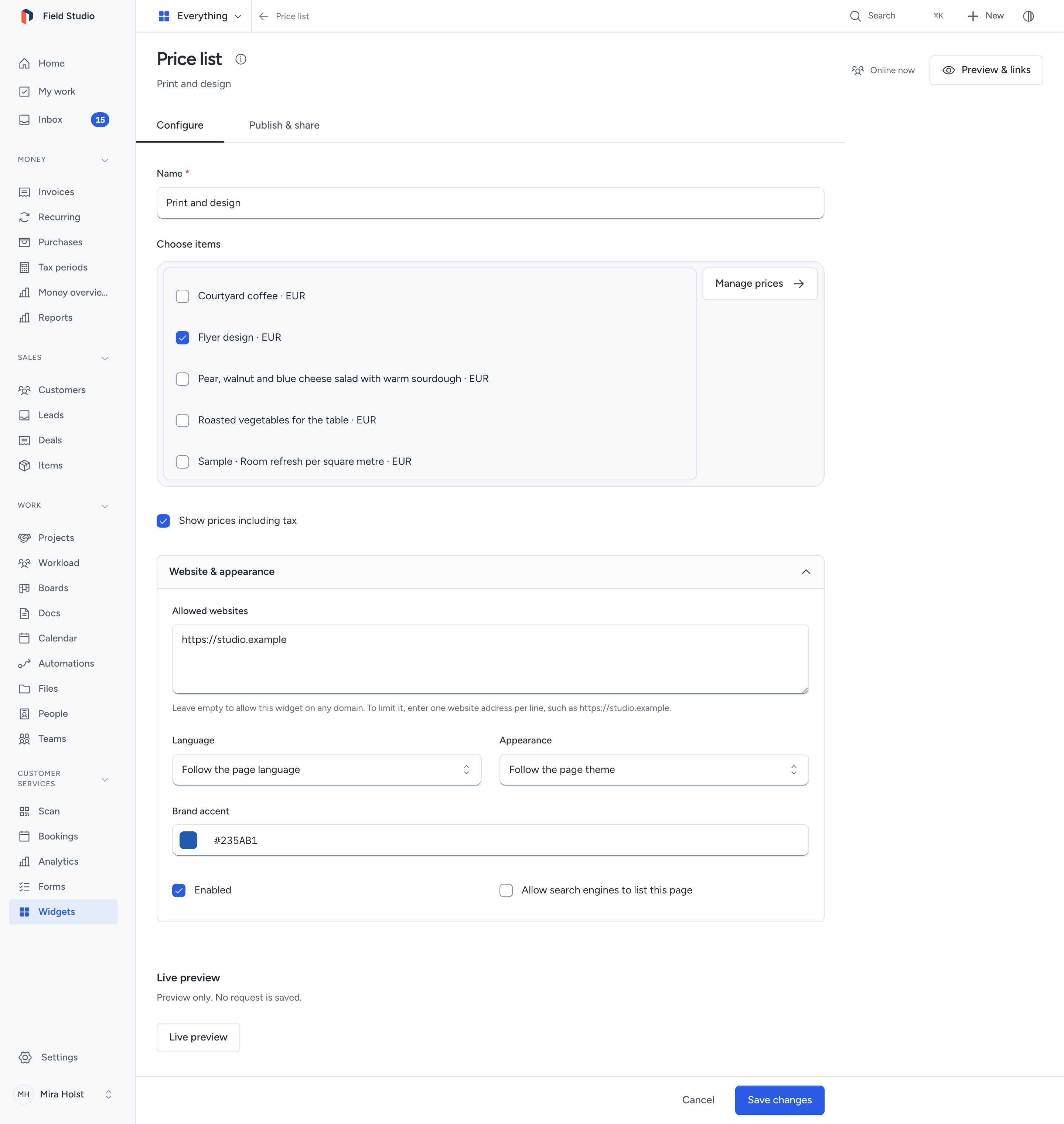Go back with the arrow next to Price list
The width and height of the screenshot is (1064, 1124).
coord(264,17)
